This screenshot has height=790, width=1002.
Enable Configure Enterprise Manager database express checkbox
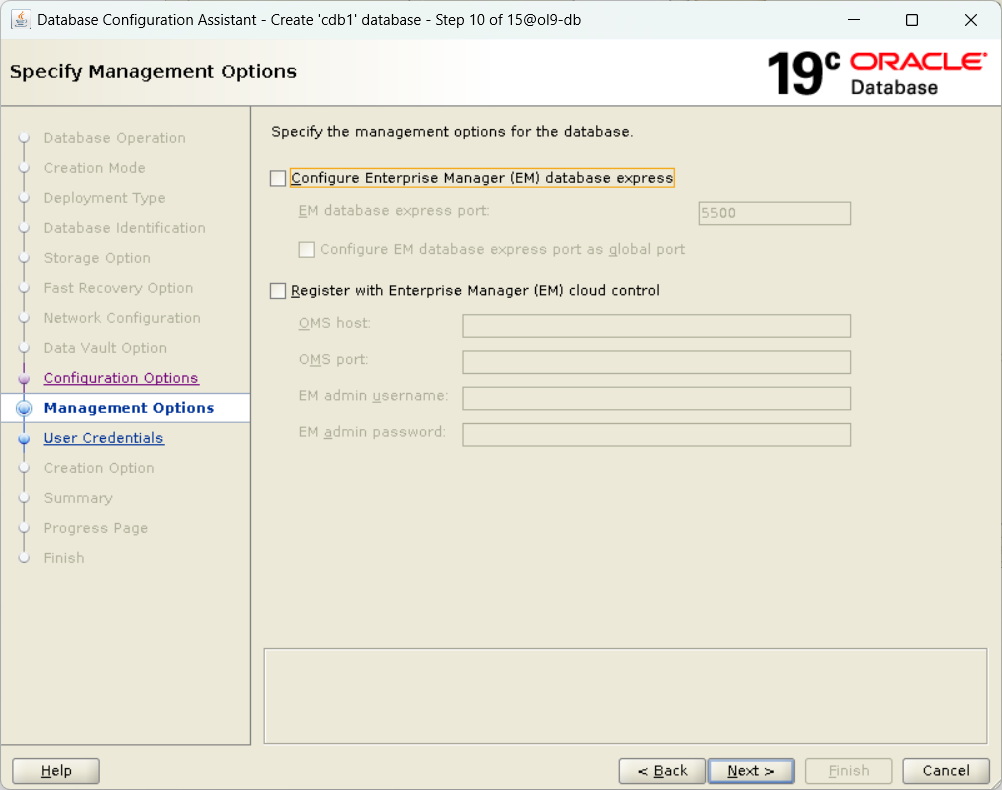278,178
